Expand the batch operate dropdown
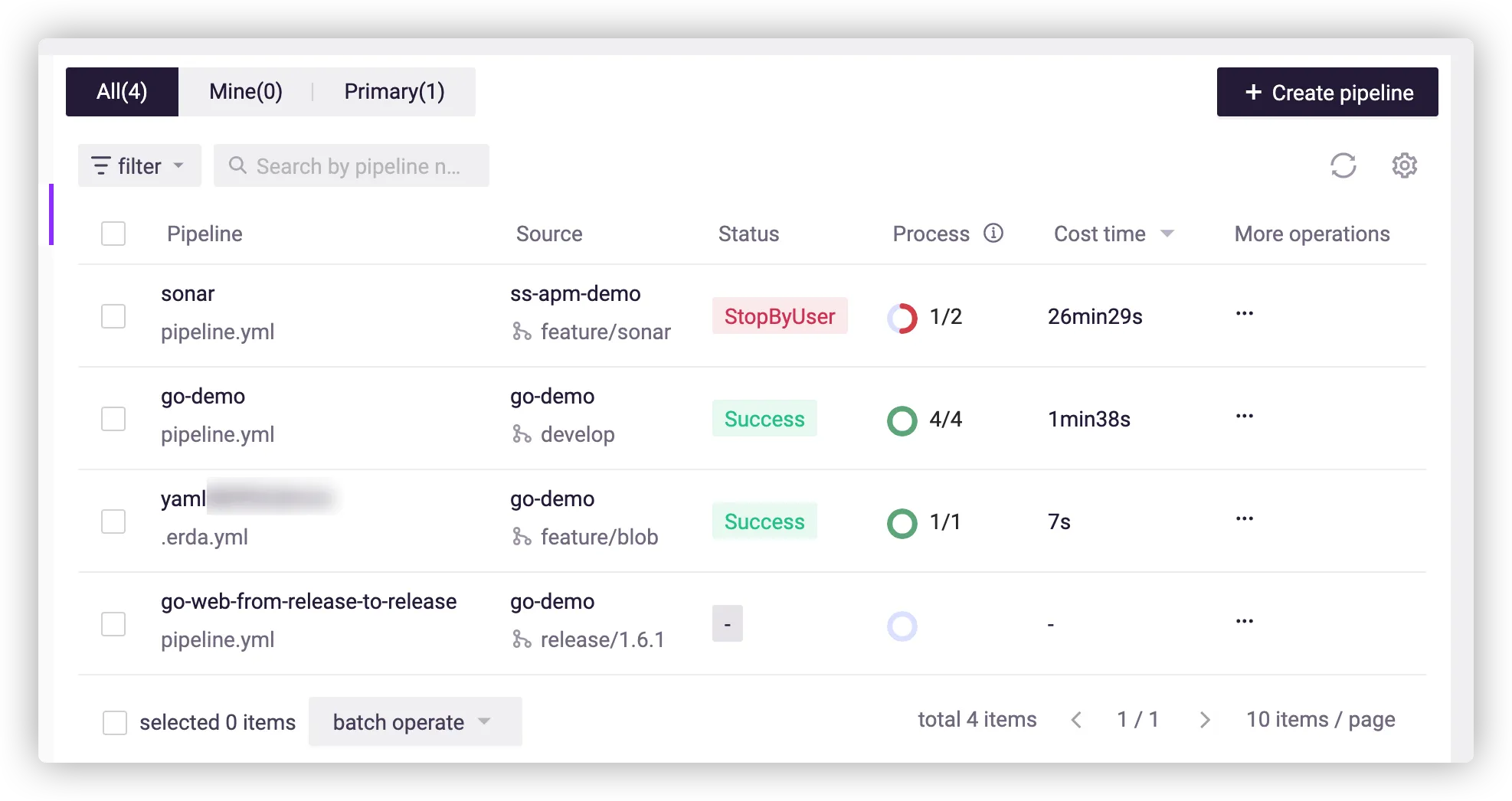This screenshot has height=801, width=1512. pos(414,721)
